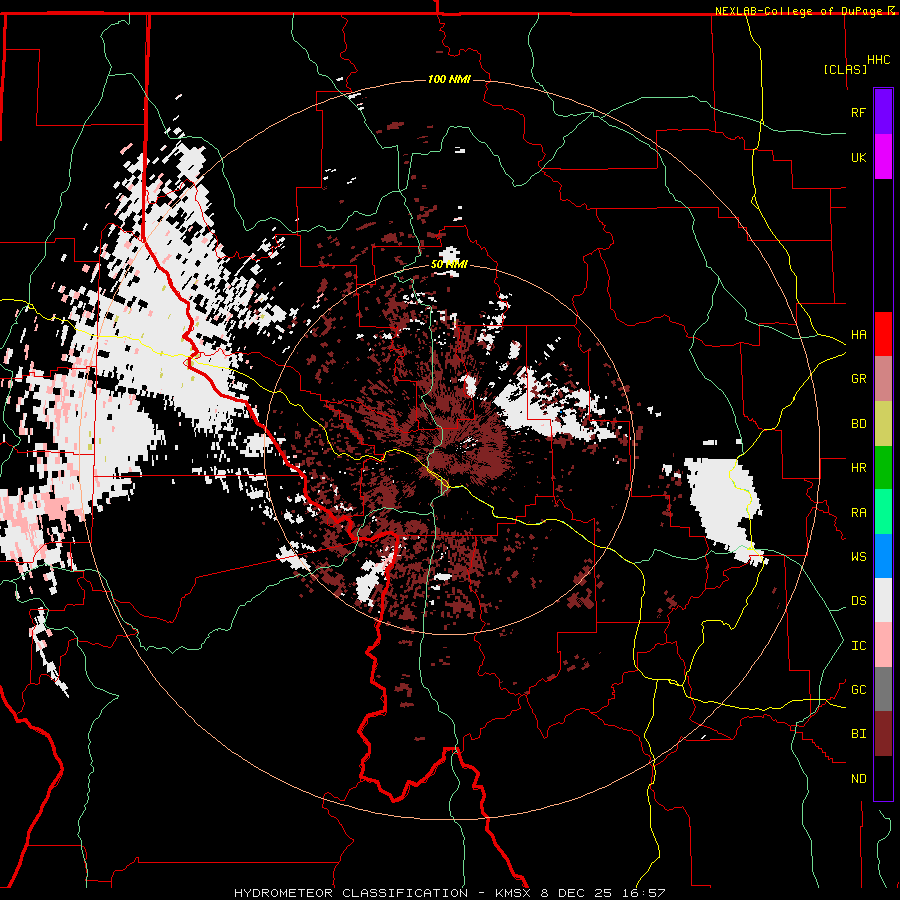Image resolution: width=900 pixels, height=900 pixels.
Task: Click the GC gray legend swatch
Action: coord(883,689)
